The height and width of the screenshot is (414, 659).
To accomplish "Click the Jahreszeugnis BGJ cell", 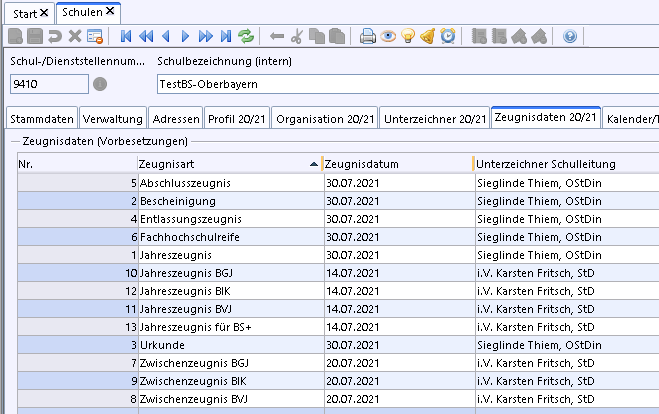I will coord(231,273).
